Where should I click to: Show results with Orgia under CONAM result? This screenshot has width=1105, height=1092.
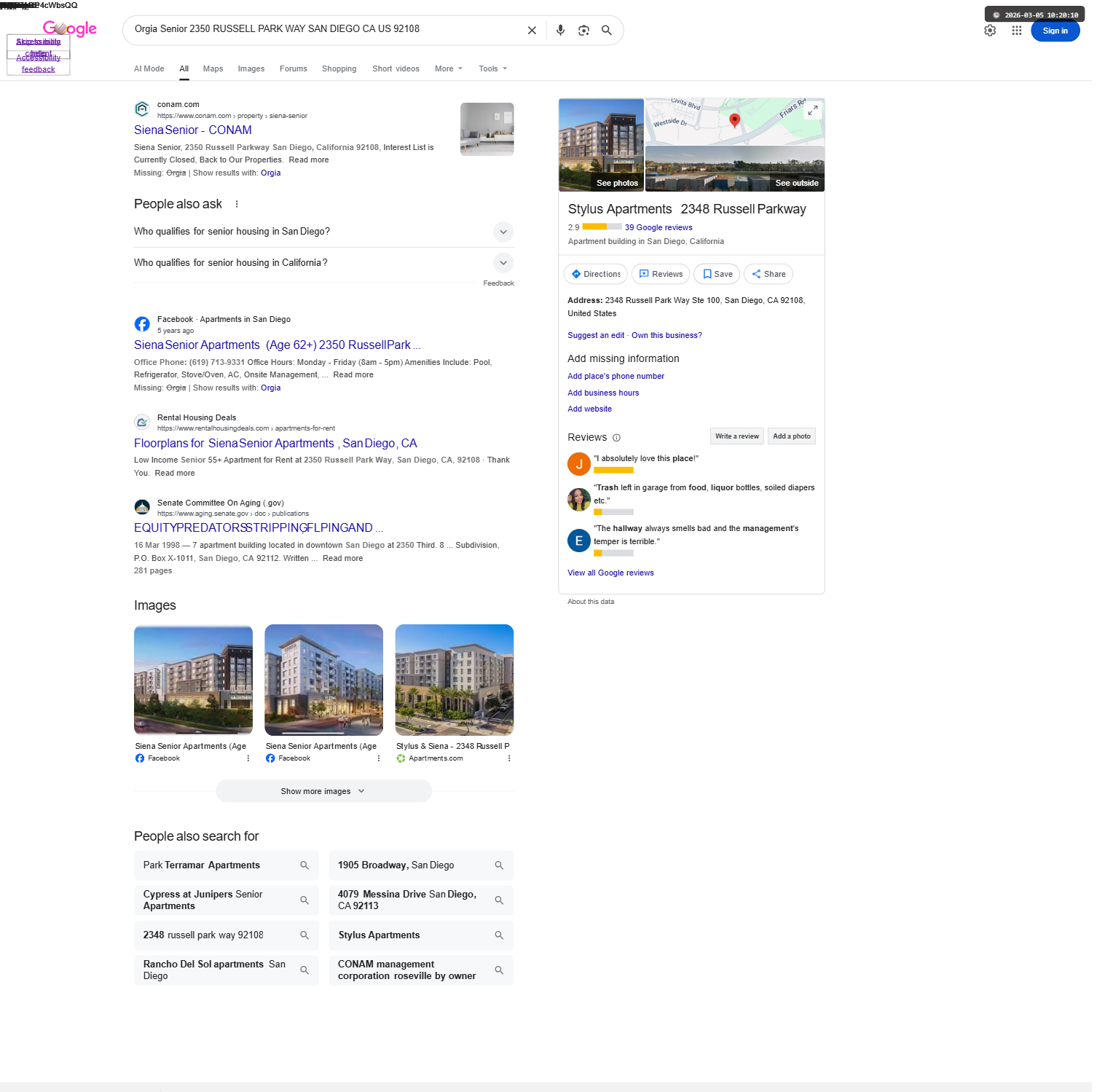tap(270, 173)
